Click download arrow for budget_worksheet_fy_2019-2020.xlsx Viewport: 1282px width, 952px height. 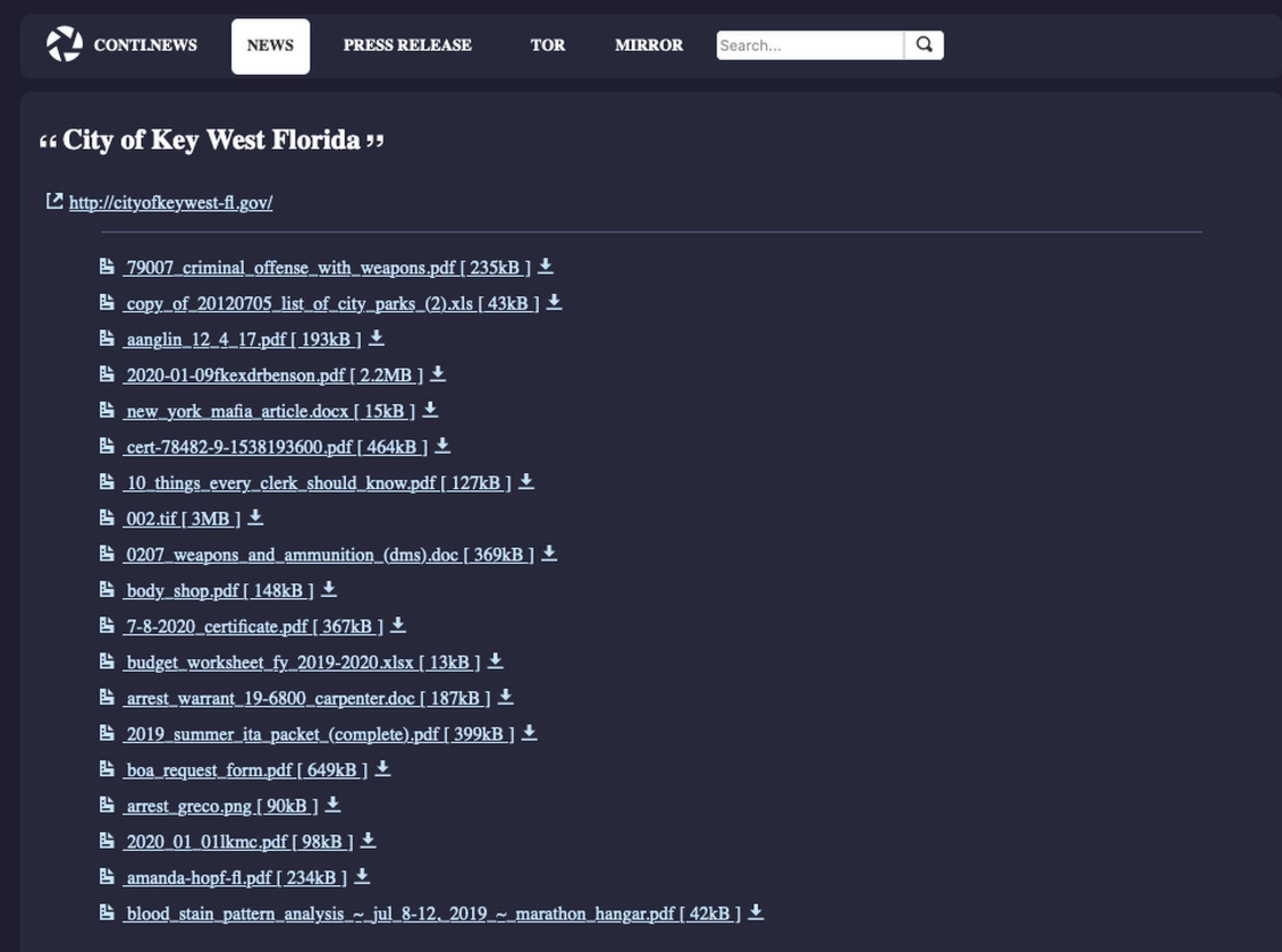click(x=495, y=661)
